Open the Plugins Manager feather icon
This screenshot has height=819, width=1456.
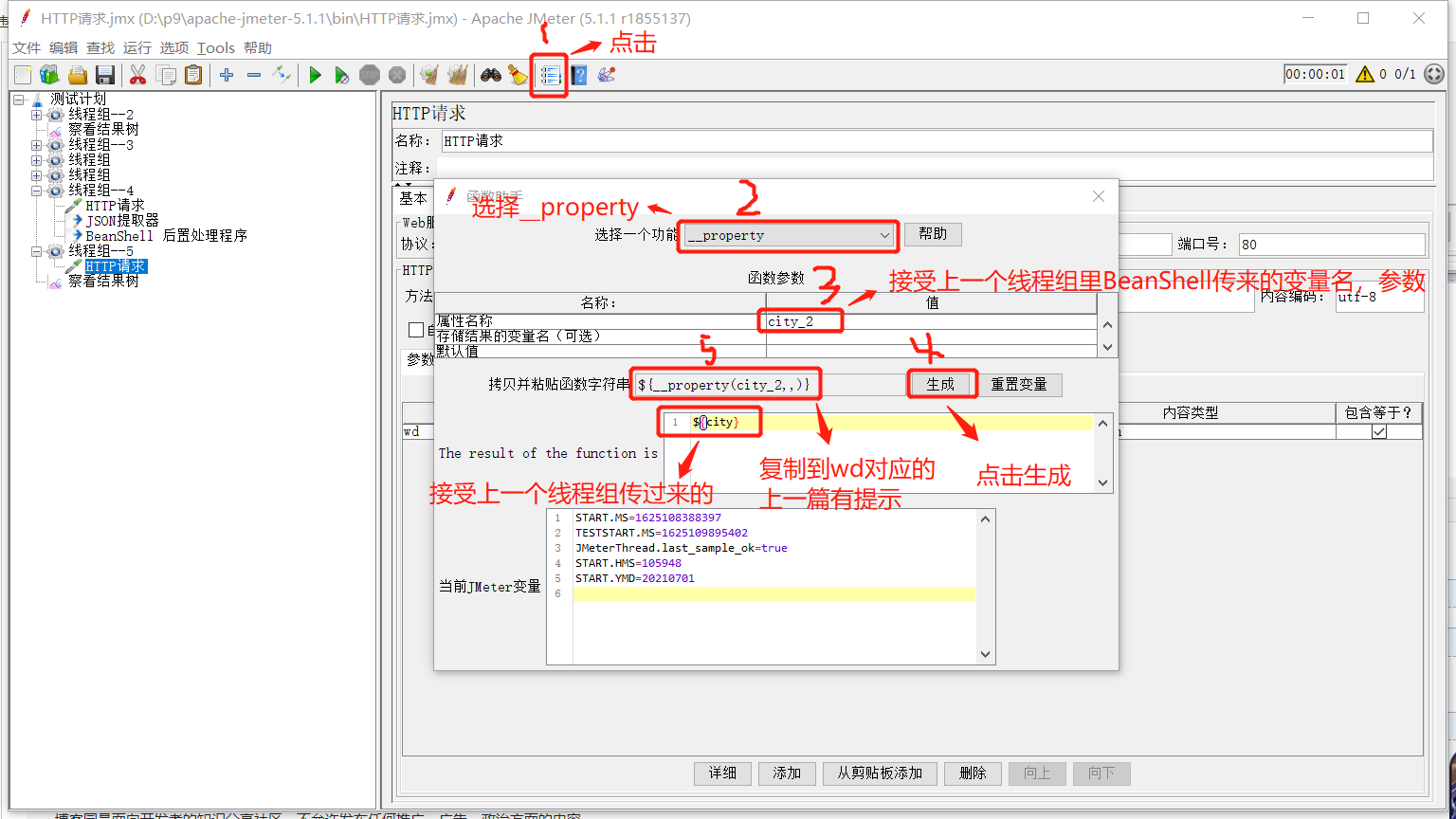(x=607, y=75)
